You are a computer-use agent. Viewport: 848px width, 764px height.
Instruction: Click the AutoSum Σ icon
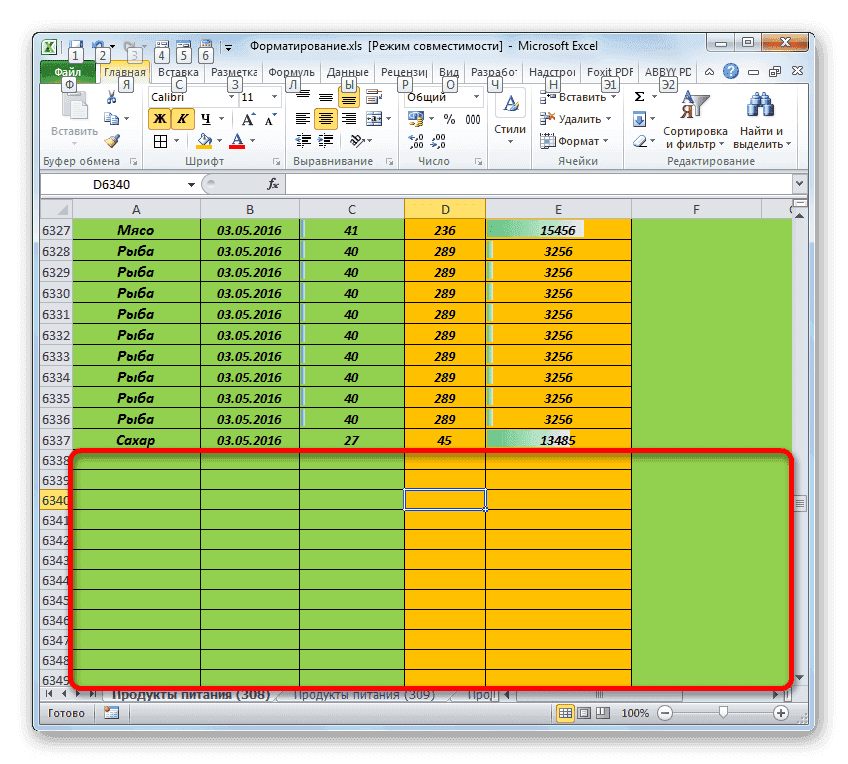(x=640, y=95)
